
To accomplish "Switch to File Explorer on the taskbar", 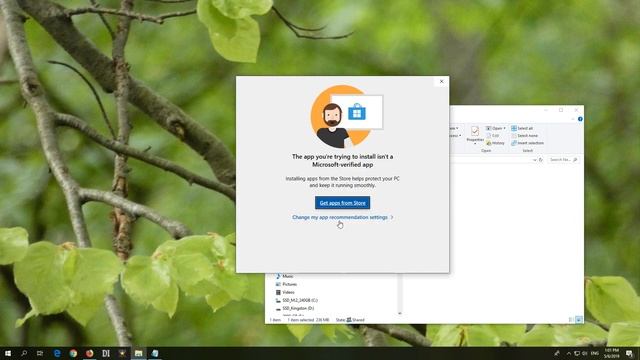I will pos(138,353).
